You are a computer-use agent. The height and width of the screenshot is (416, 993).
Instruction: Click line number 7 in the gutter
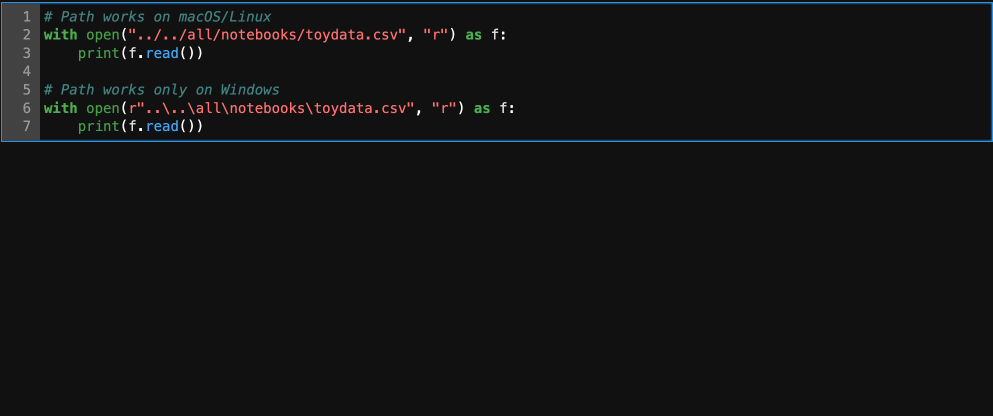click(x=27, y=127)
